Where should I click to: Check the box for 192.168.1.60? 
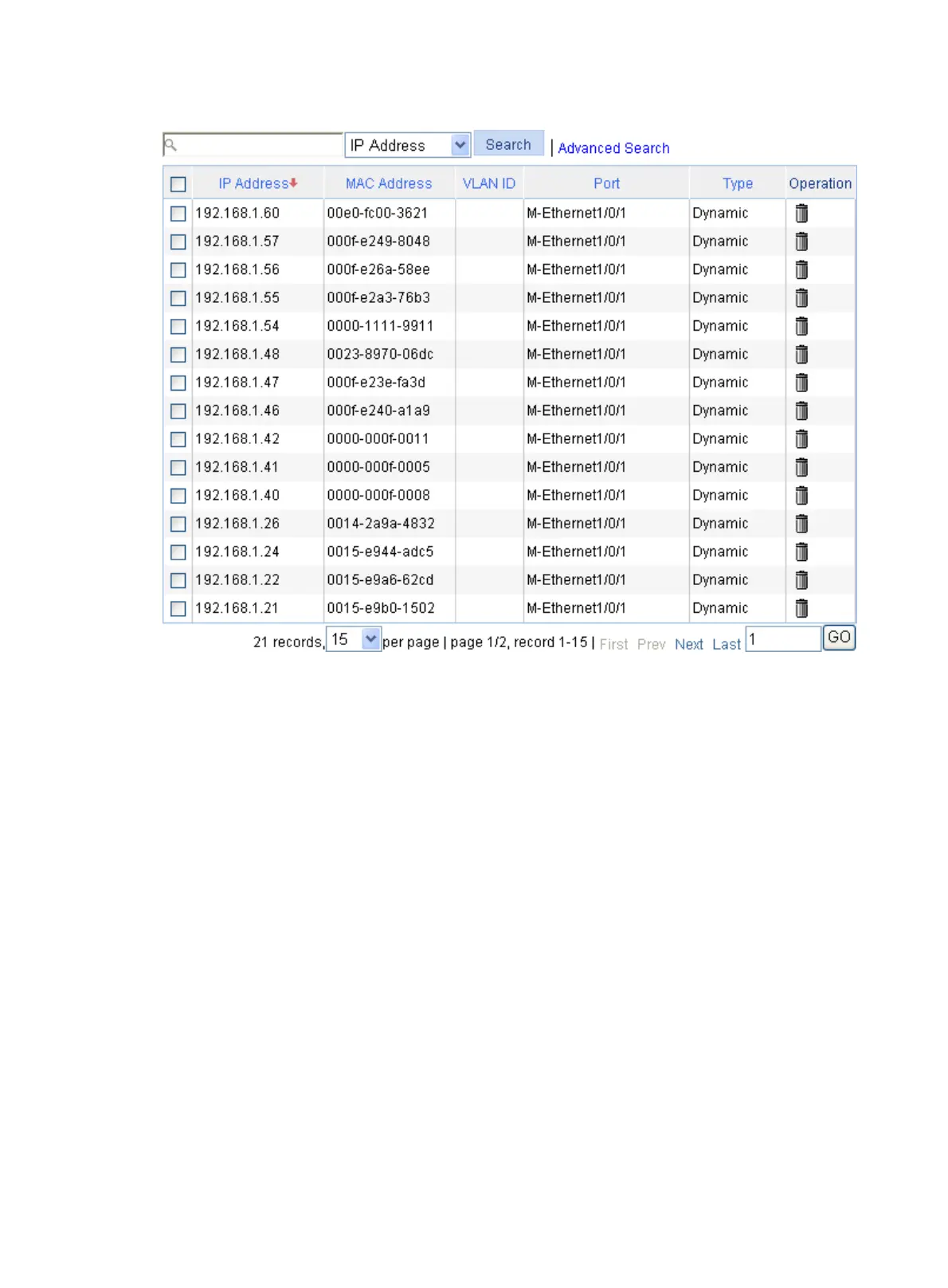(178, 214)
